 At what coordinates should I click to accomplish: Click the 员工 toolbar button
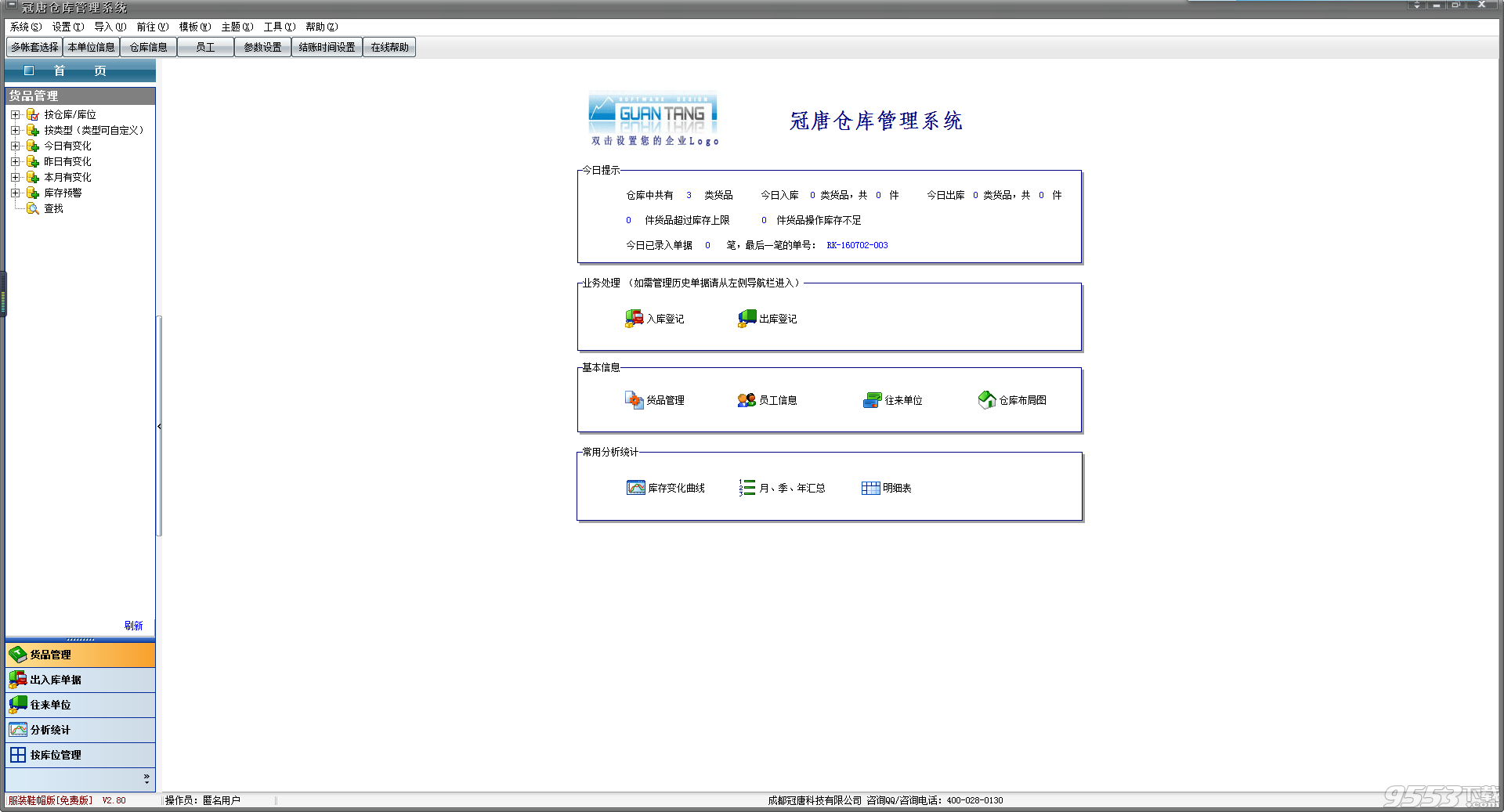(x=206, y=47)
